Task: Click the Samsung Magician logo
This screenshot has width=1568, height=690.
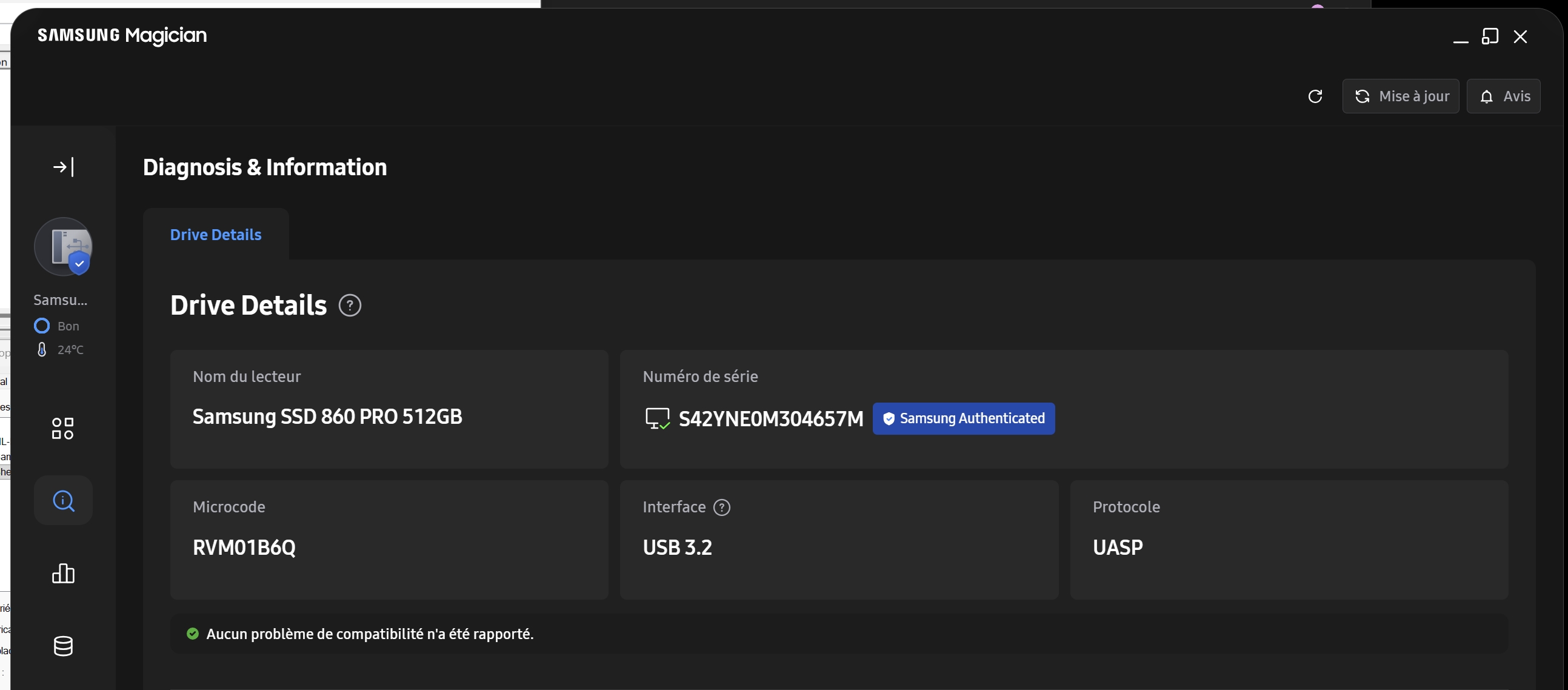Action: pyautogui.click(x=122, y=35)
